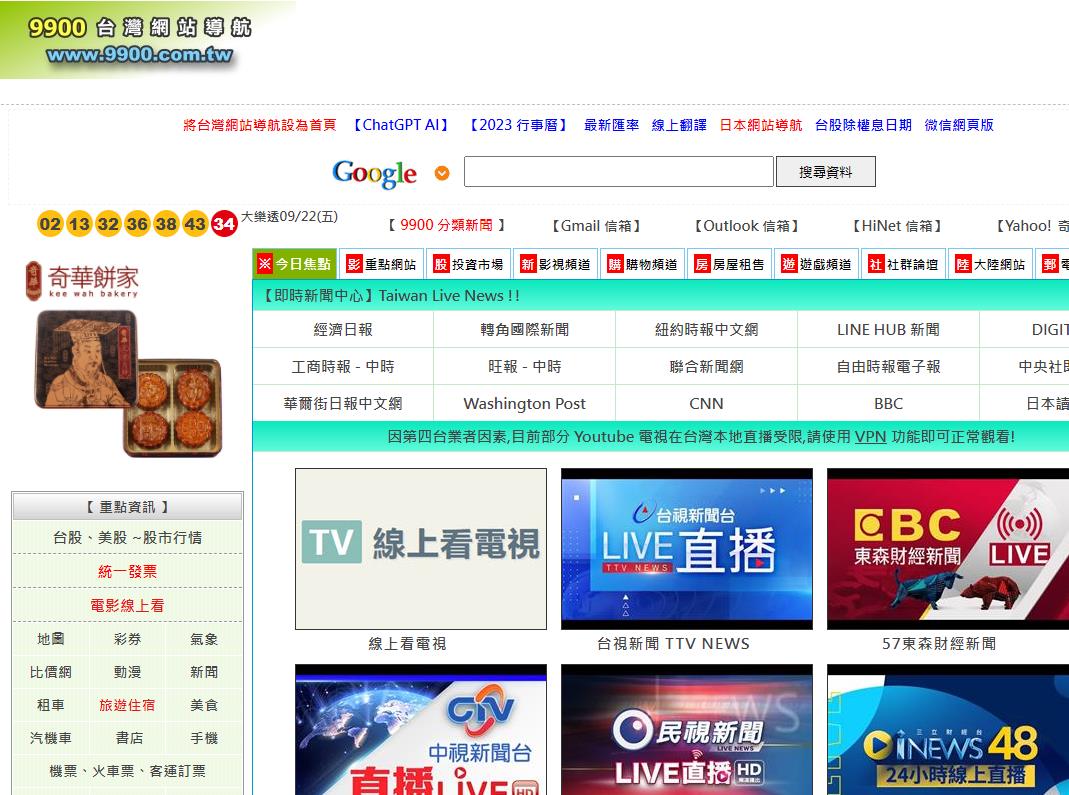Open 旺報 - 中時 link
Screen dimensions: 1069x795
tap(525, 367)
